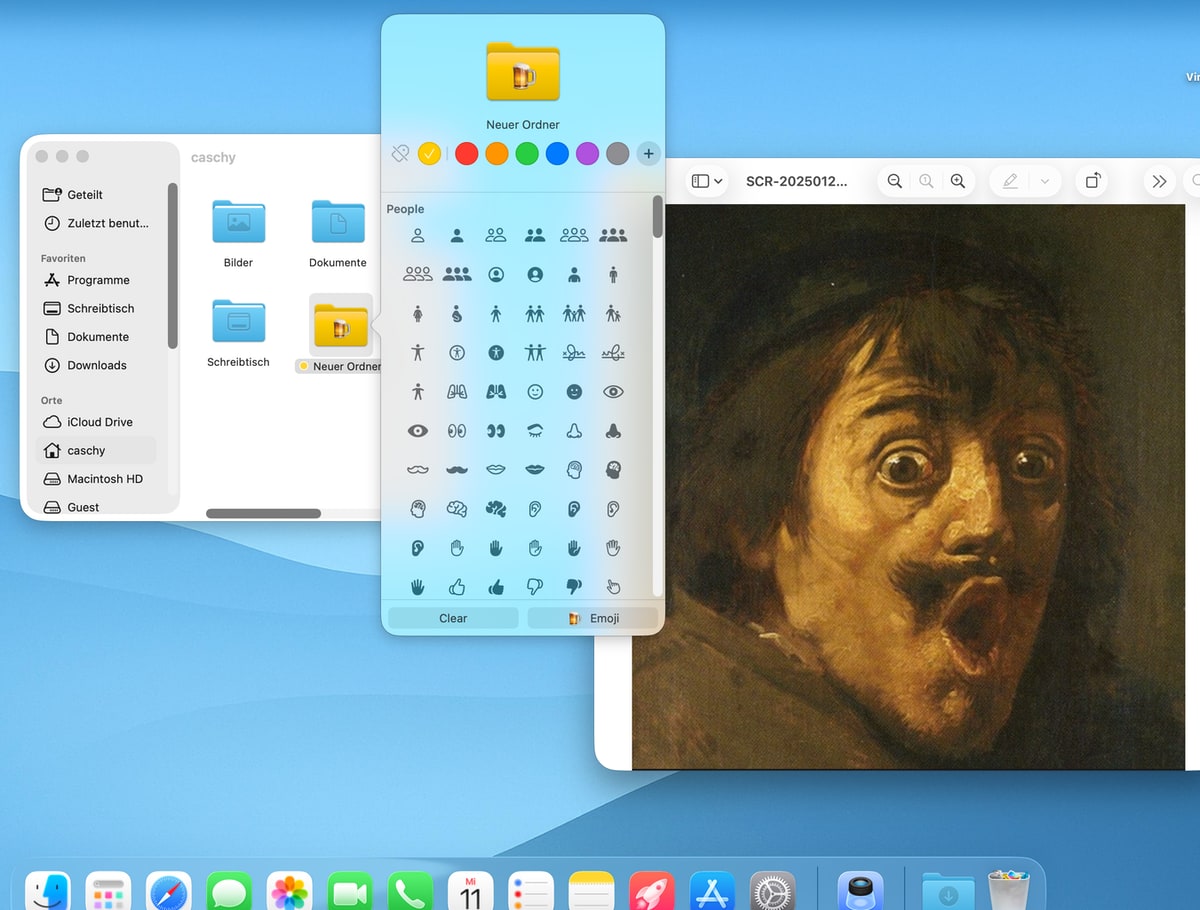Expand the Markup options chevron
This screenshot has height=910, width=1200.
[x=1045, y=181]
